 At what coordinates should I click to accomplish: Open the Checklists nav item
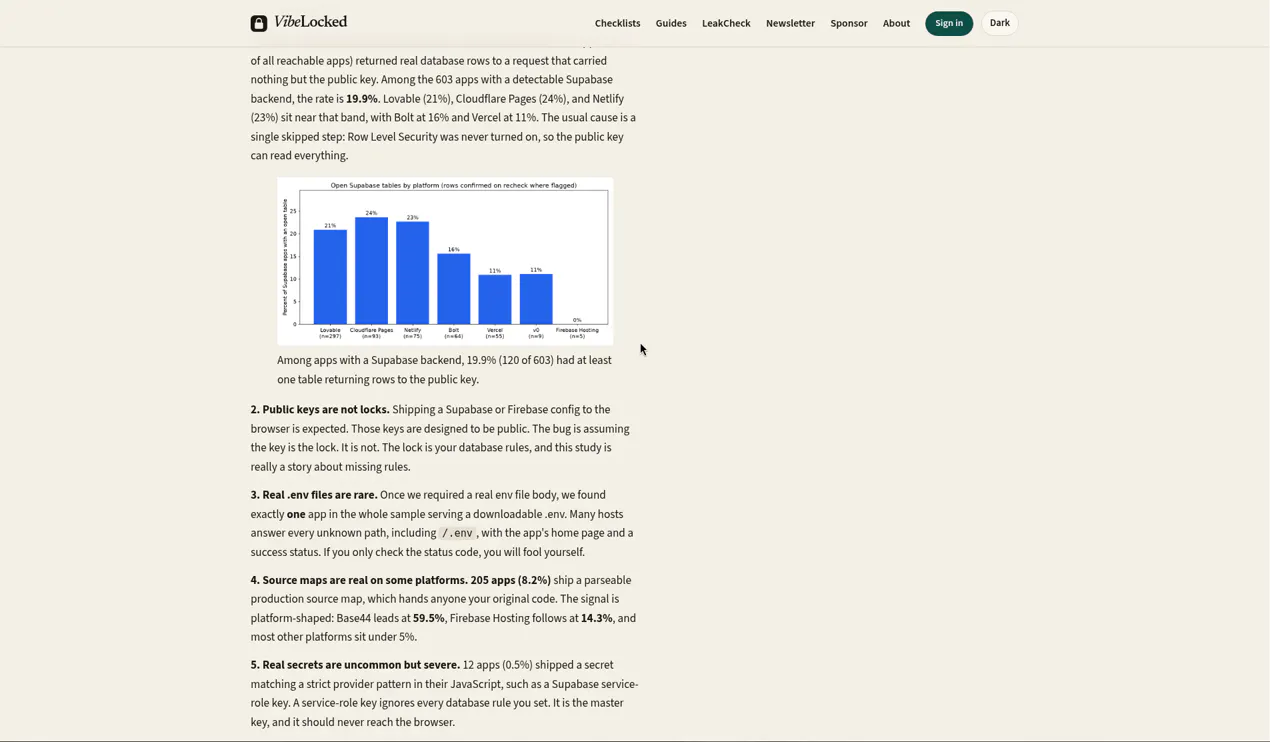[617, 23]
